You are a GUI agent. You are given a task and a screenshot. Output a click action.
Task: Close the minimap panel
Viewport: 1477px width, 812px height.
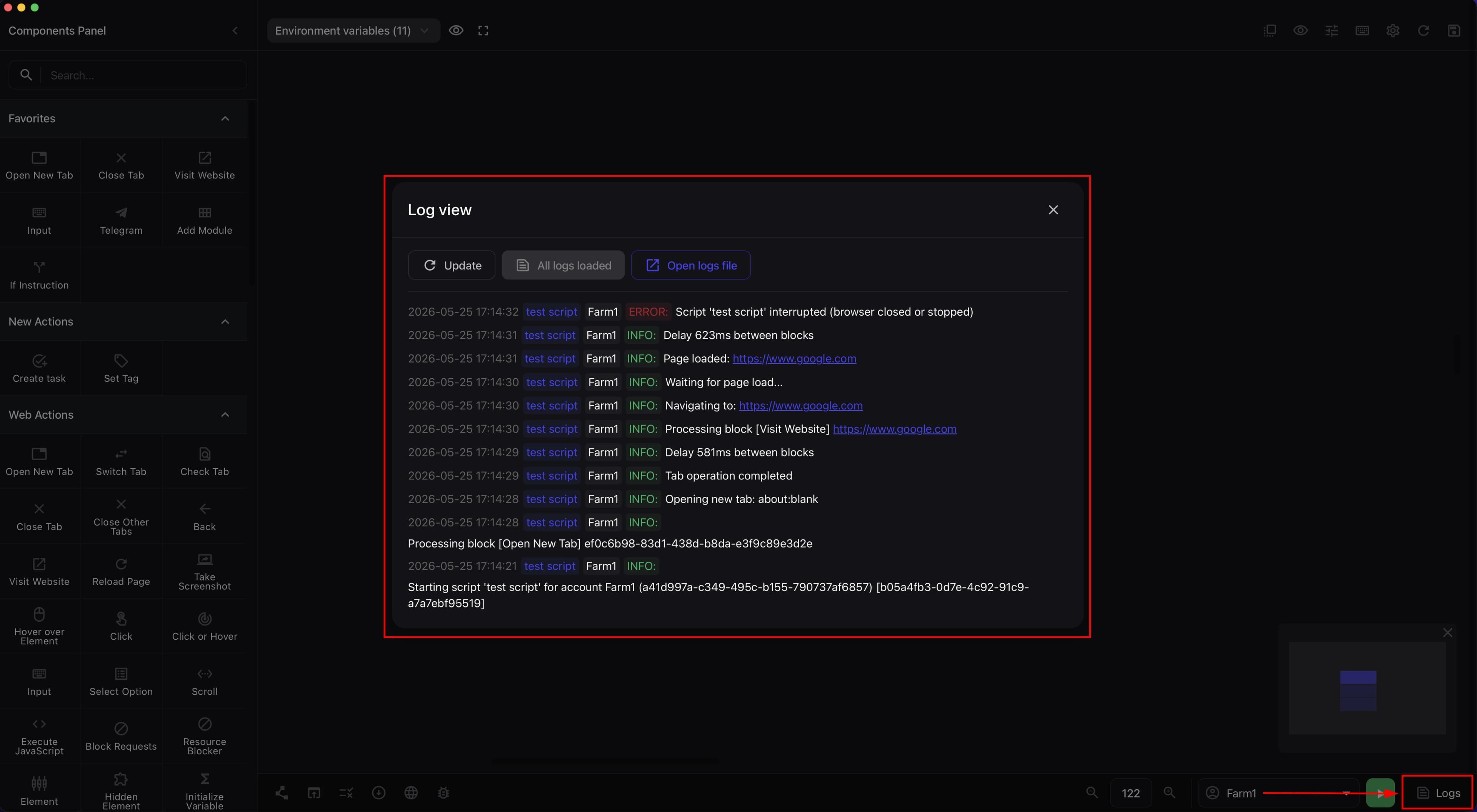coord(1448,632)
